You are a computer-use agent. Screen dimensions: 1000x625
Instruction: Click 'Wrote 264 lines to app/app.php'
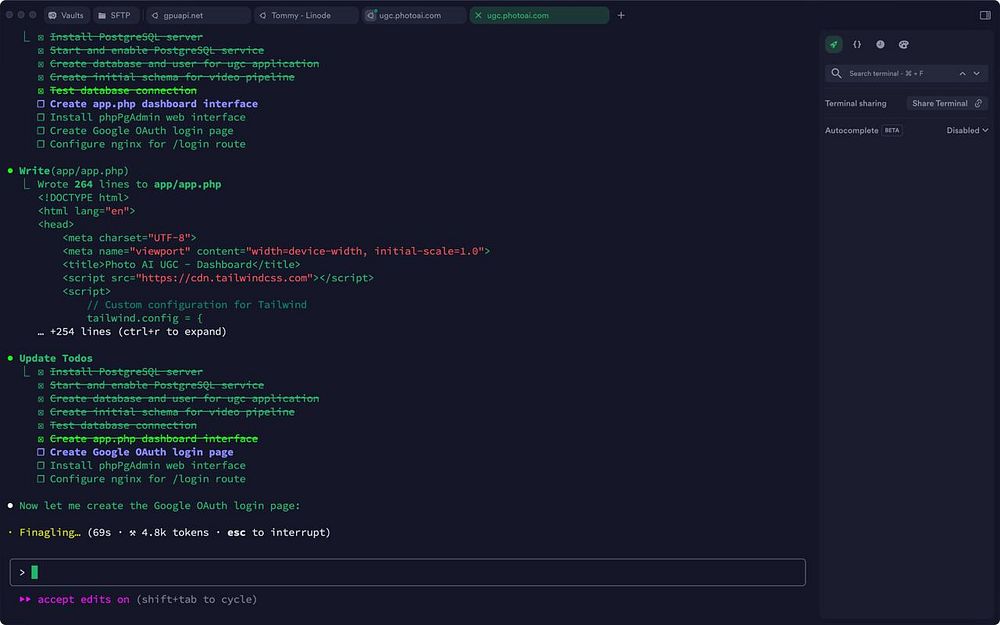tap(129, 184)
